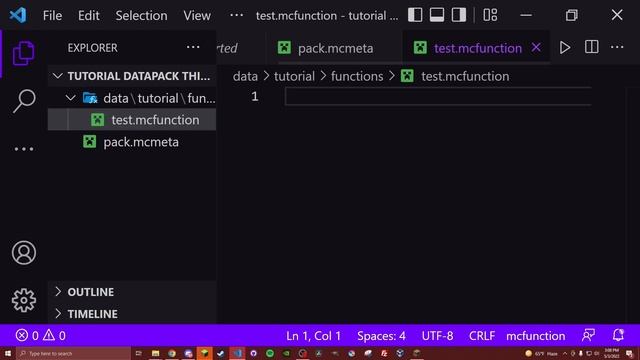This screenshot has height=360, width=640.
Task: Customize layout icon in title bar
Action: [x=490, y=16]
